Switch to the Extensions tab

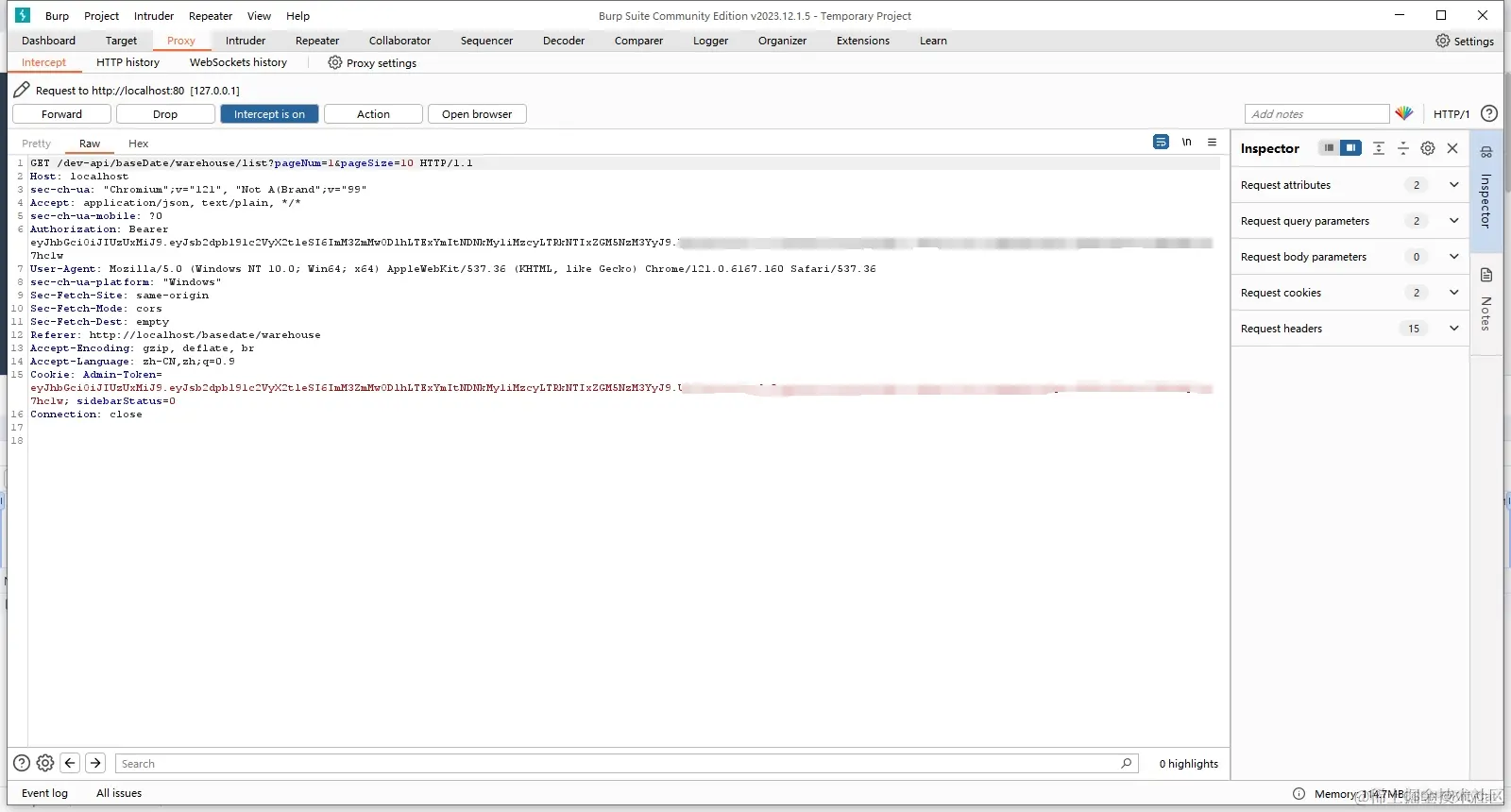tap(862, 41)
